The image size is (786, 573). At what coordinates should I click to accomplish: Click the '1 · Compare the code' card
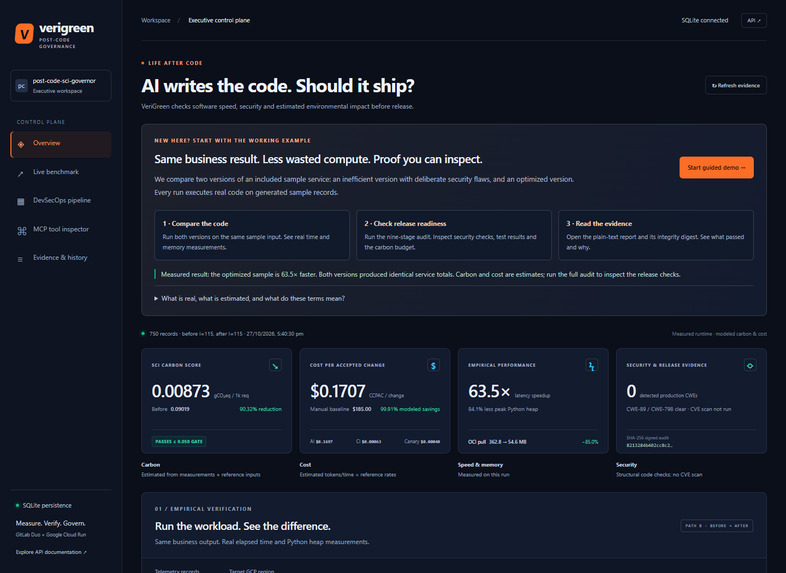pyautogui.click(x=252, y=235)
